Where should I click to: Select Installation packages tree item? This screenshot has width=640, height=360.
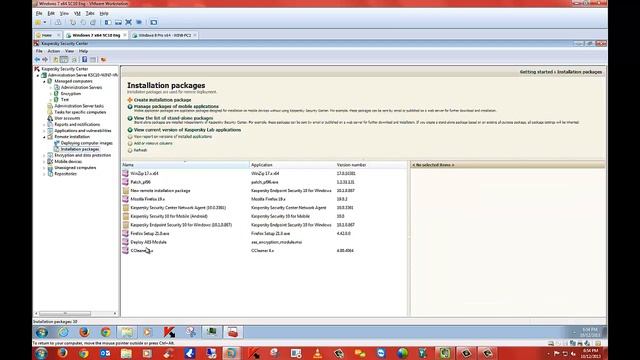tap(80, 149)
